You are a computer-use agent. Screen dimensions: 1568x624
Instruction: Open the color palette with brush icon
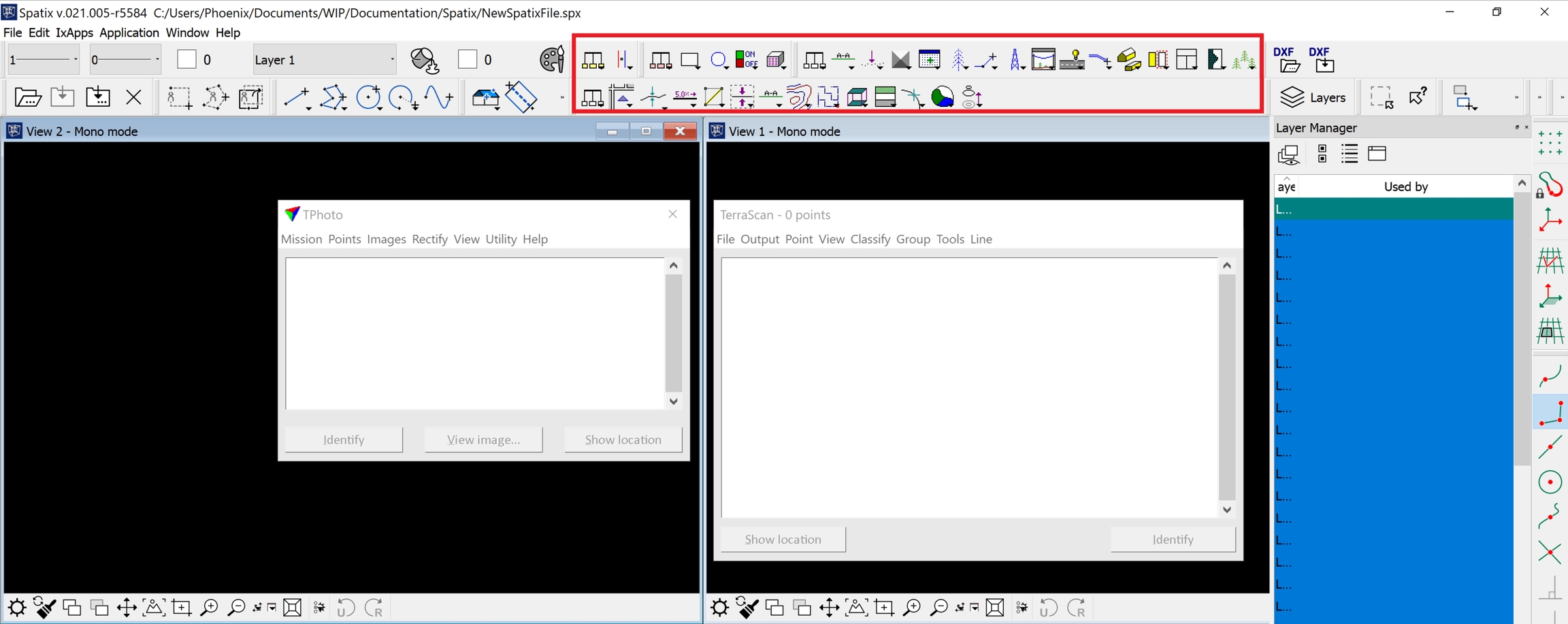click(x=551, y=60)
